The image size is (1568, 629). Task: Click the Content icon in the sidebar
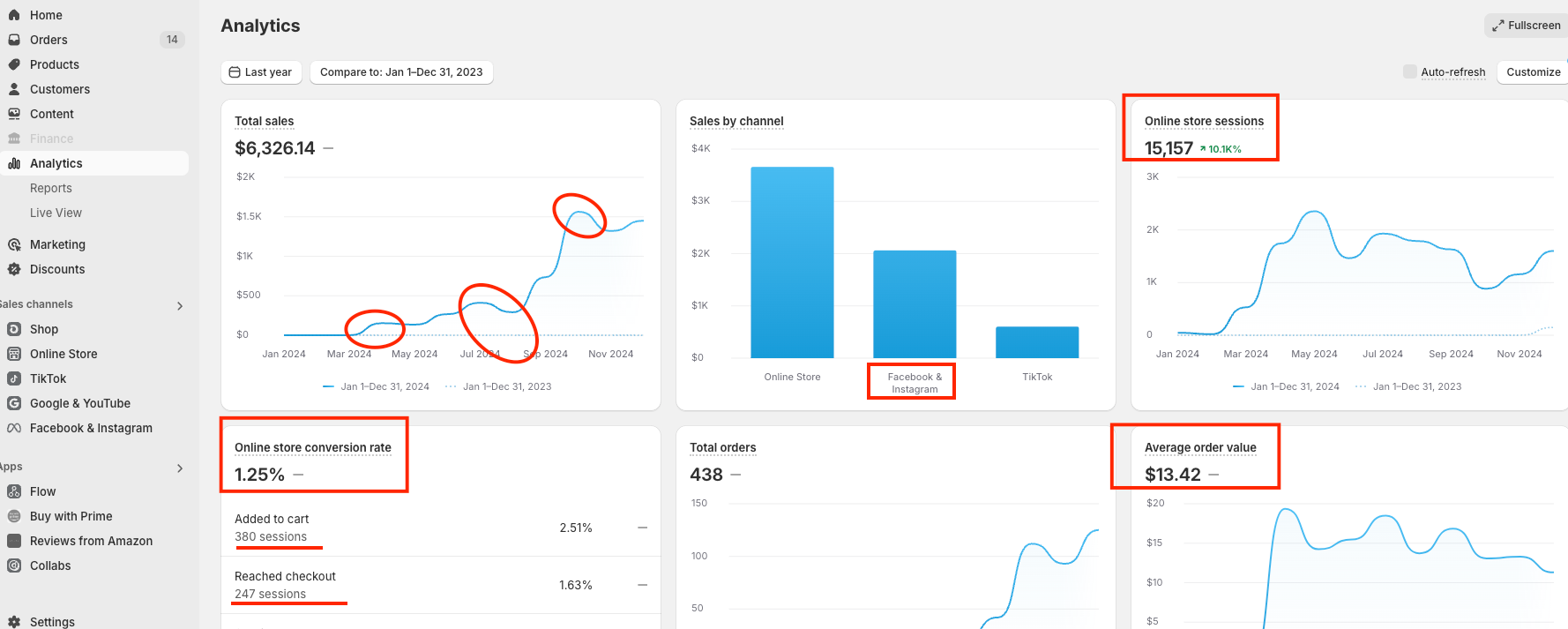(x=14, y=114)
